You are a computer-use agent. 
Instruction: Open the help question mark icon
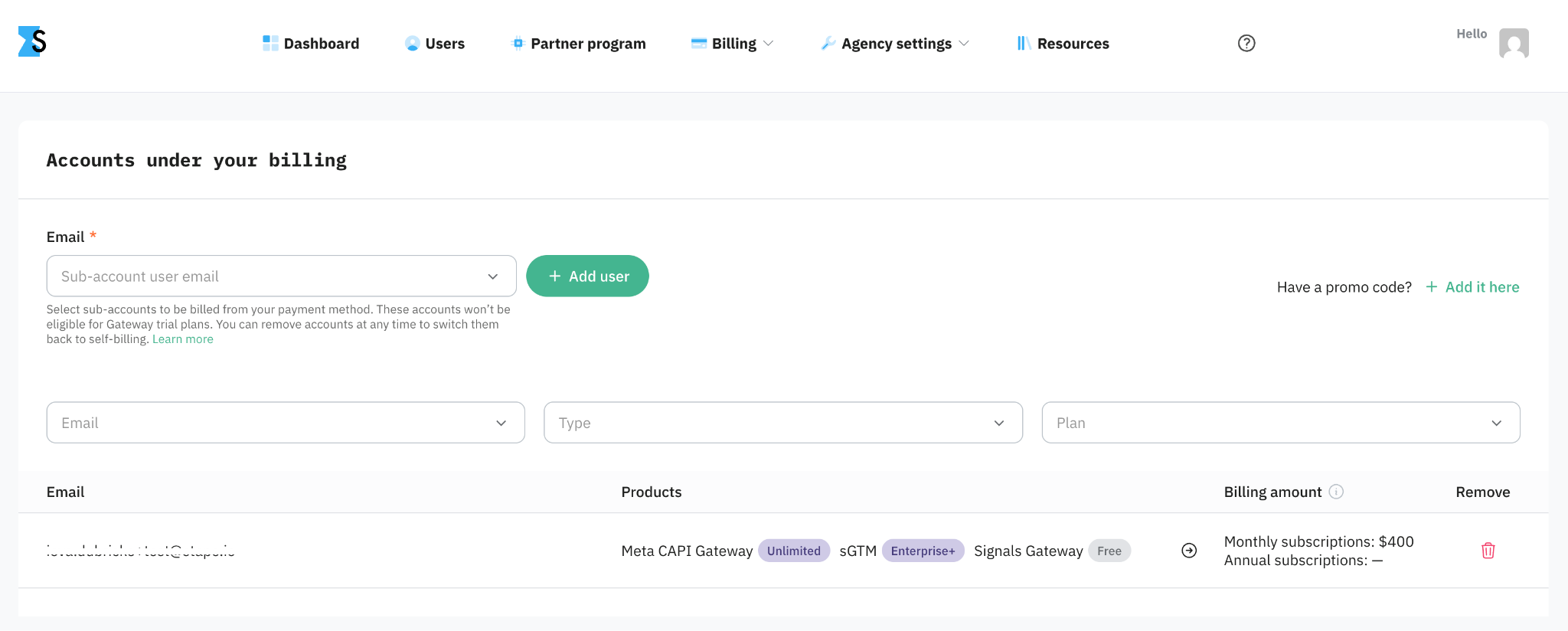1246,43
